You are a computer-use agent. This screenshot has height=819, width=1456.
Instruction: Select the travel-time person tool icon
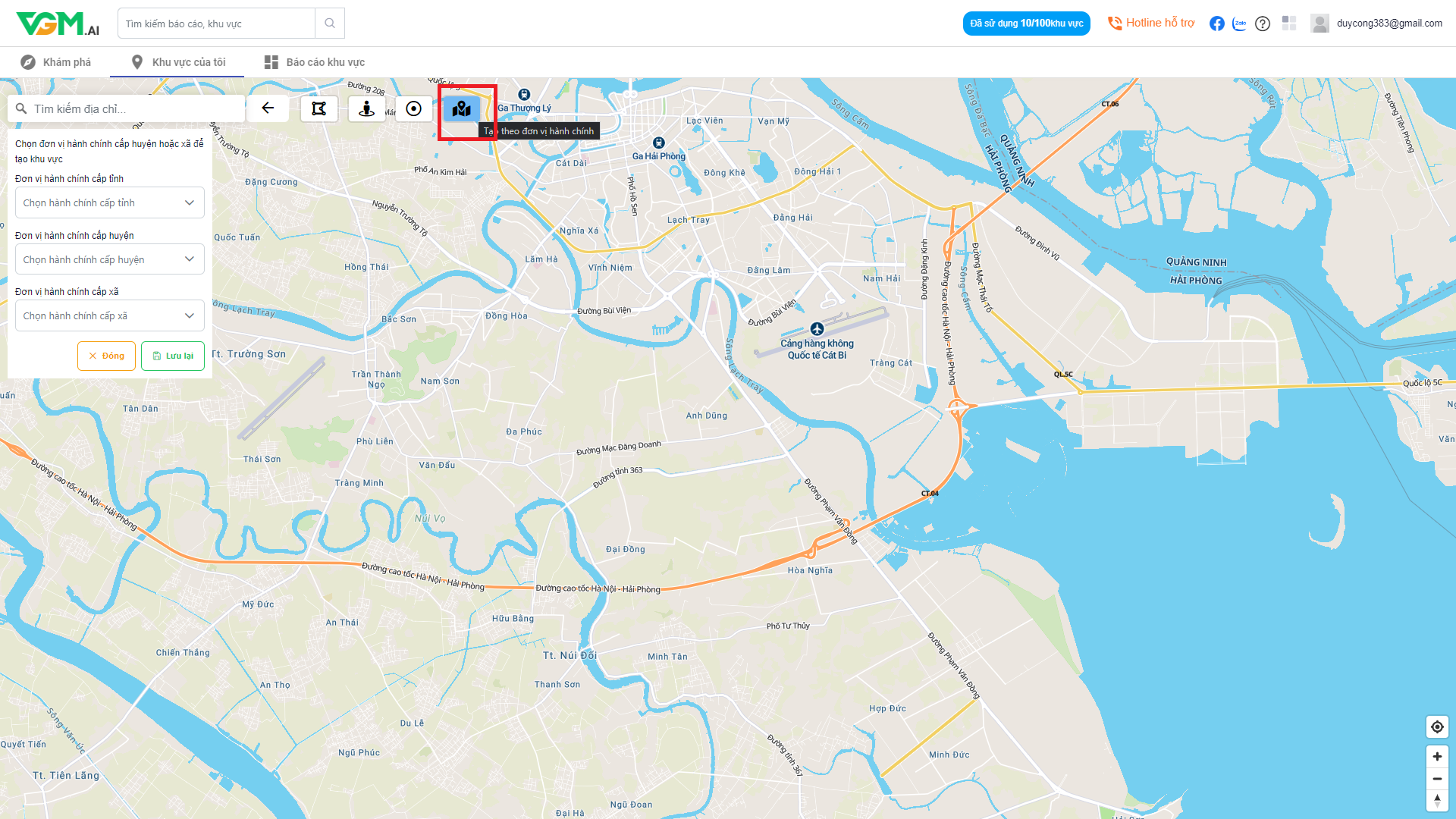(366, 108)
